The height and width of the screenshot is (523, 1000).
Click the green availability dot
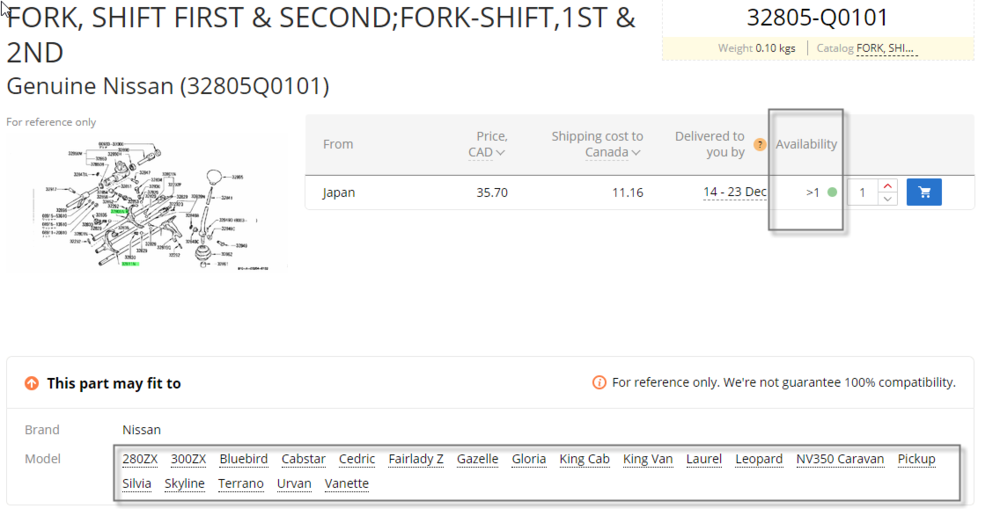(x=832, y=192)
